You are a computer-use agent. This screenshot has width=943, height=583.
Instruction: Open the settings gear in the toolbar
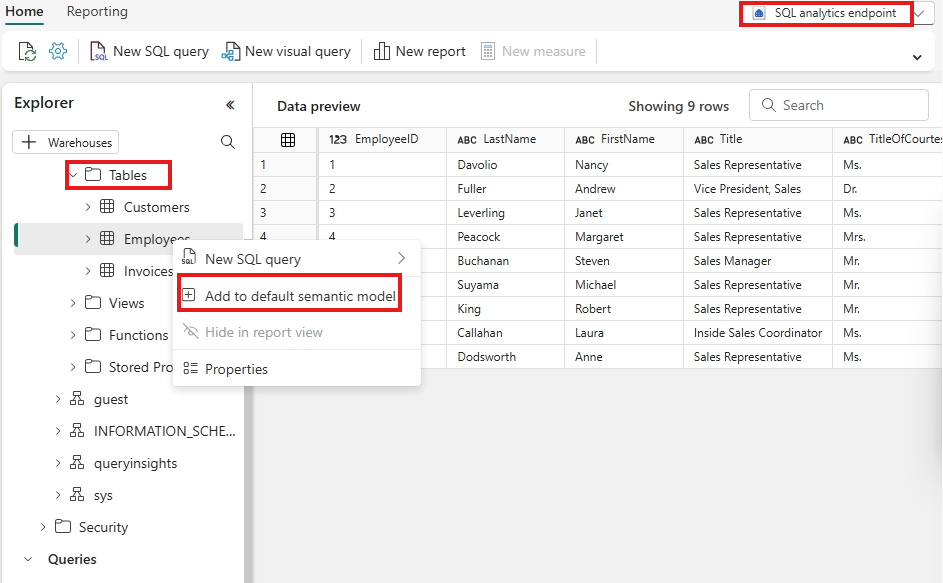click(x=58, y=51)
